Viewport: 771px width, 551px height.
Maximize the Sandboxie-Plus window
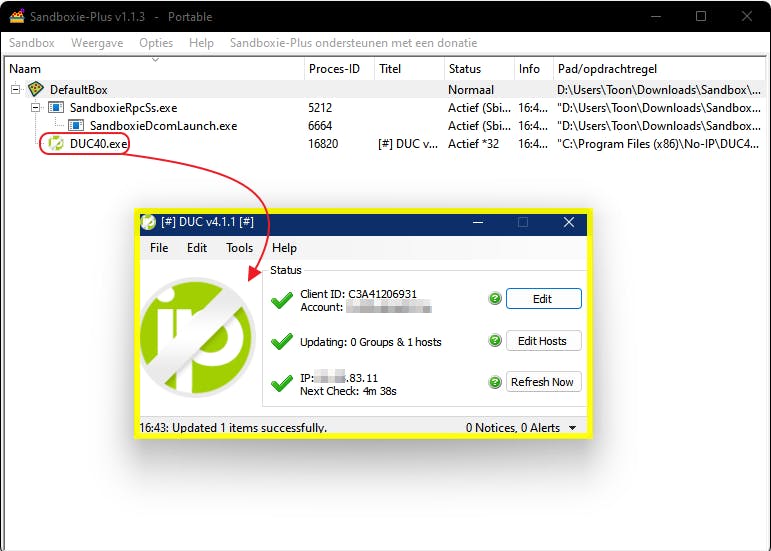[x=701, y=16]
